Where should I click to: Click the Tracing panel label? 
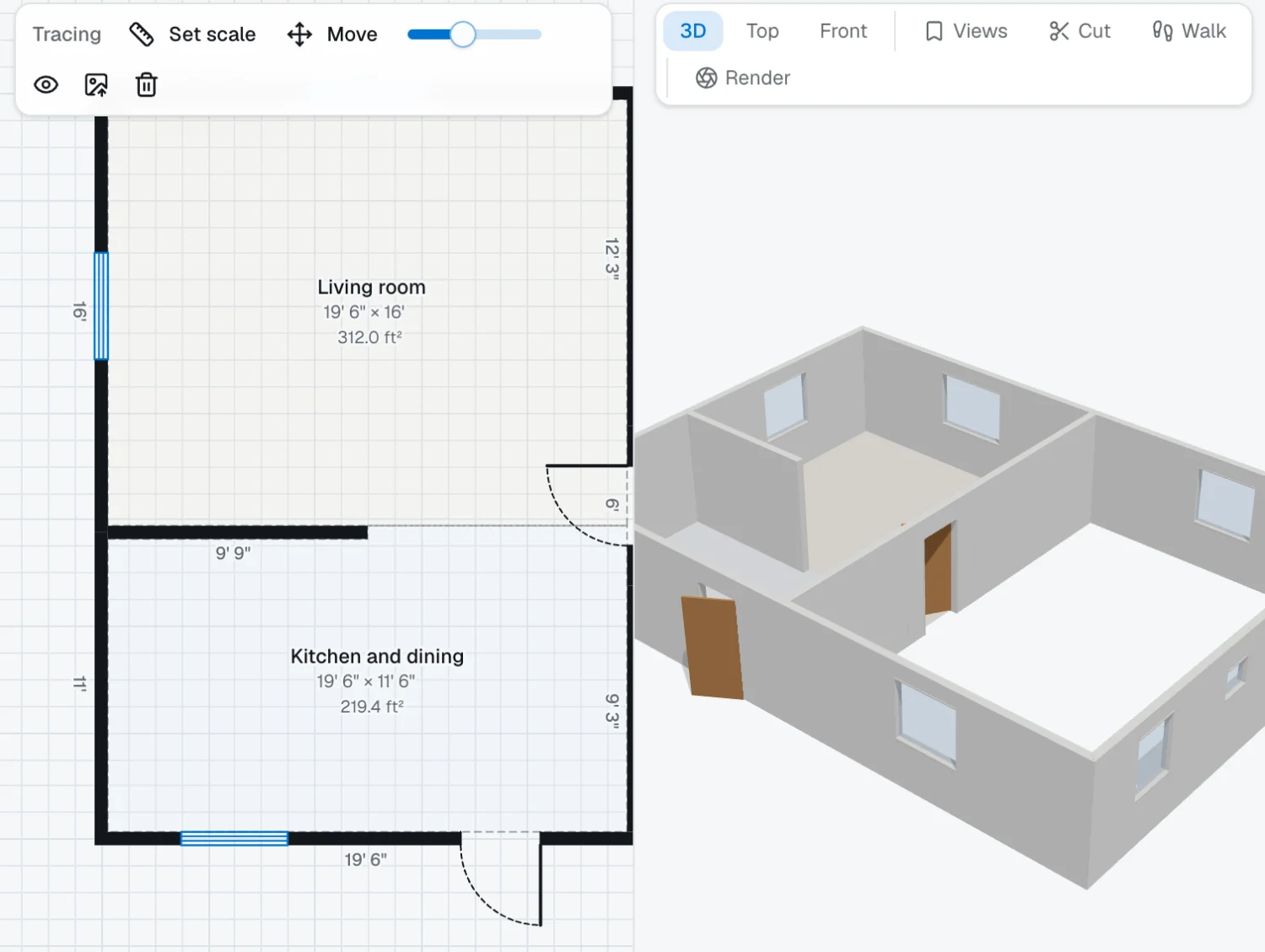click(67, 35)
